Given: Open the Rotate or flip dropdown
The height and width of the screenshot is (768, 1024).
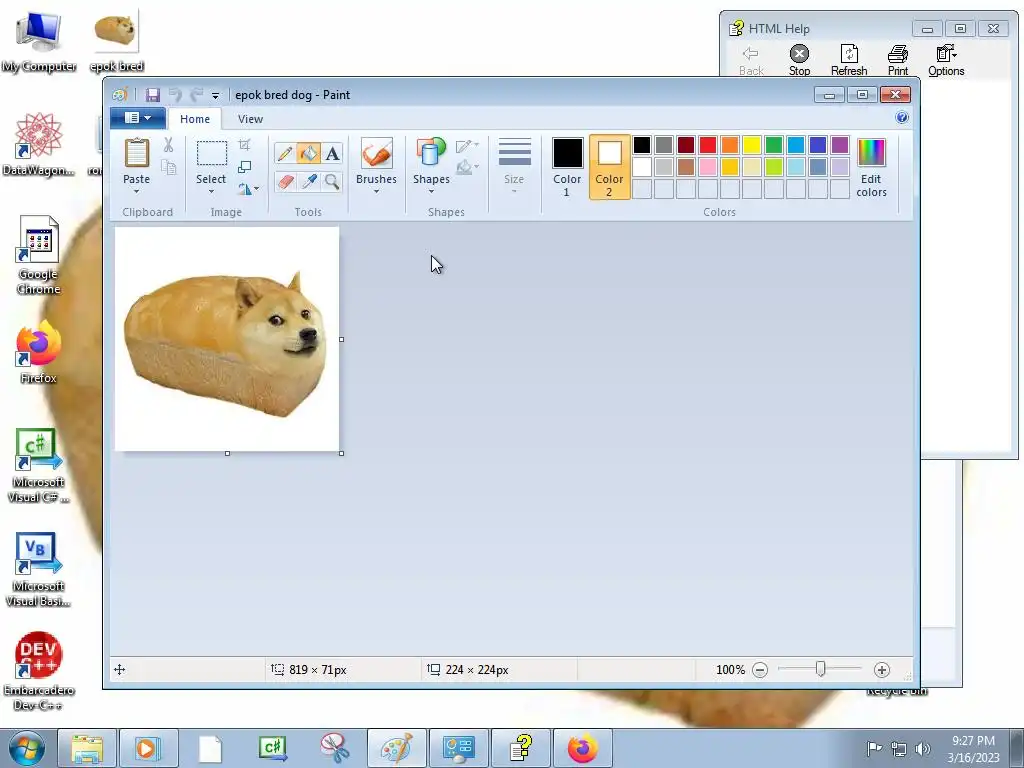Looking at the screenshot, I should (x=248, y=189).
